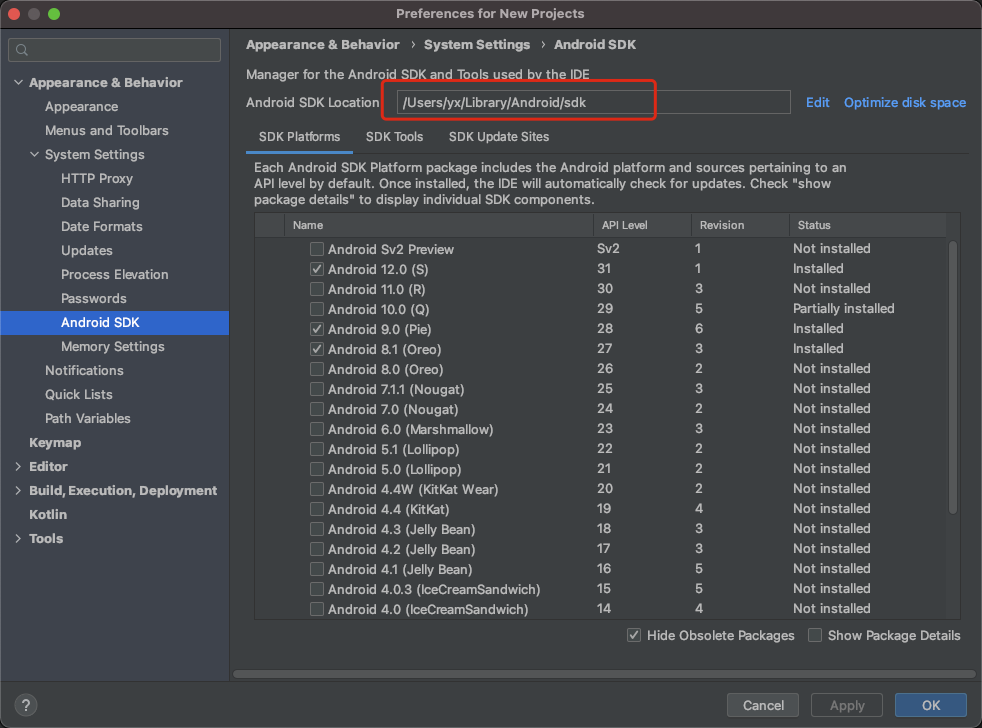Enable Show Package Details
The width and height of the screenshot is (982, 728).
(x=815, y=635)
